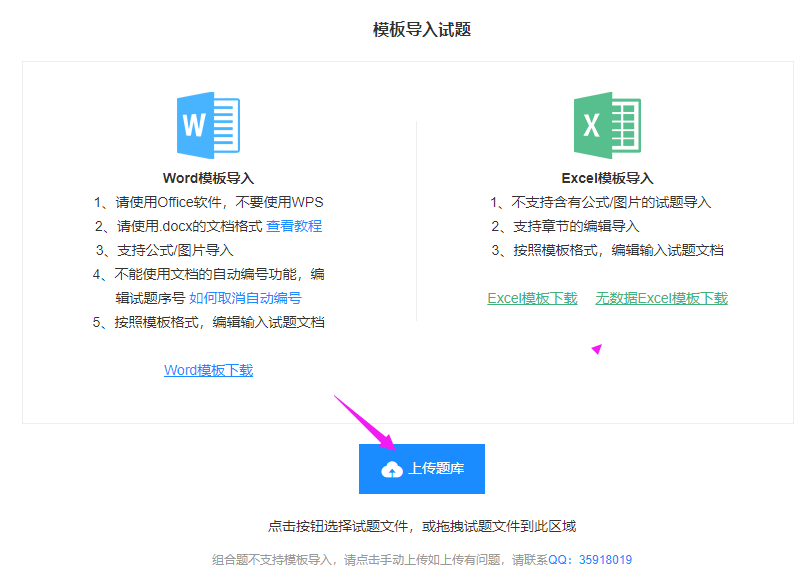Click the blue Word document icon
This screenshot has width=812, height=581.
(208, 125)
